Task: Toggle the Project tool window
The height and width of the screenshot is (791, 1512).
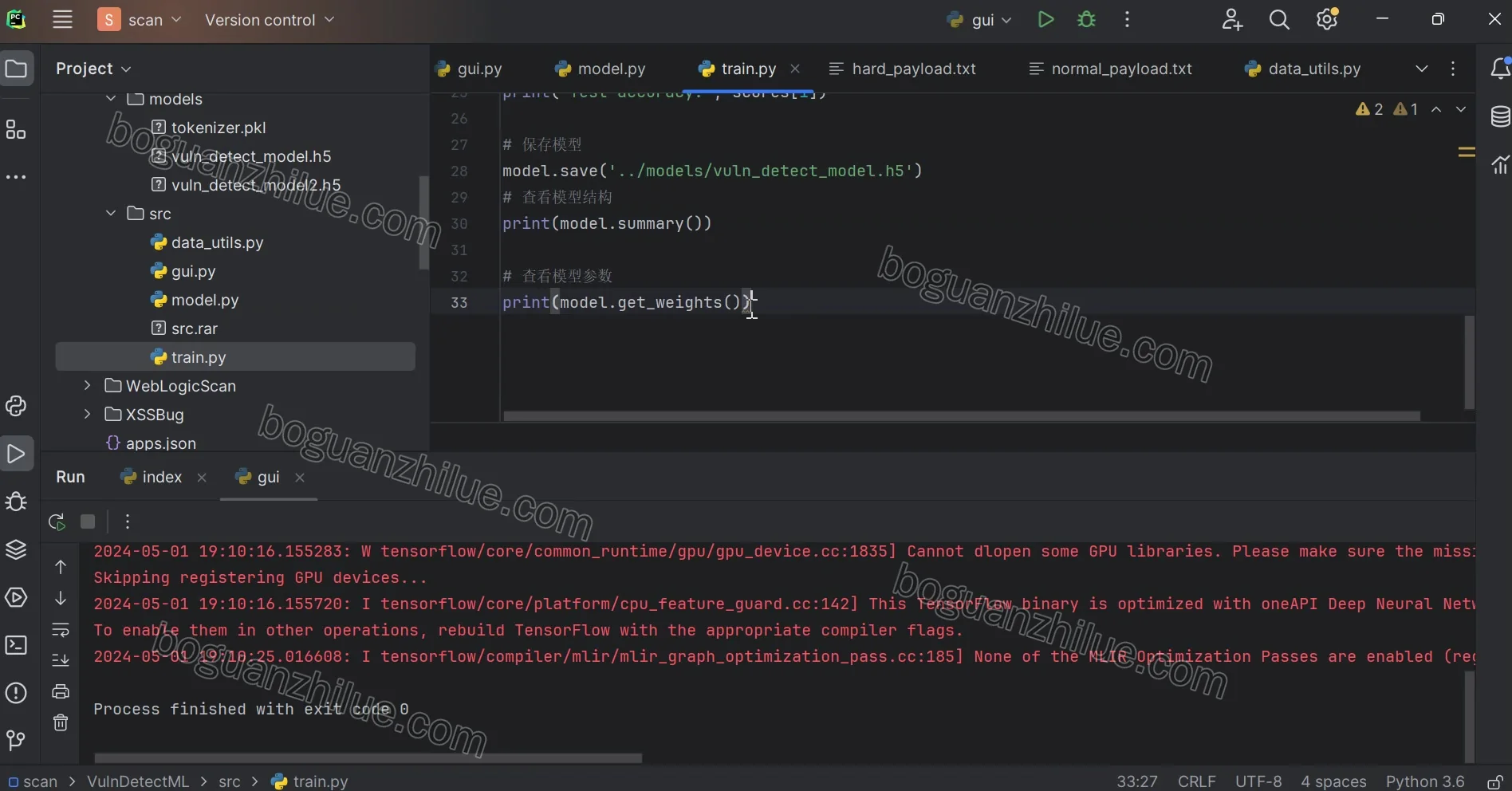Action: tap(16, 69)
